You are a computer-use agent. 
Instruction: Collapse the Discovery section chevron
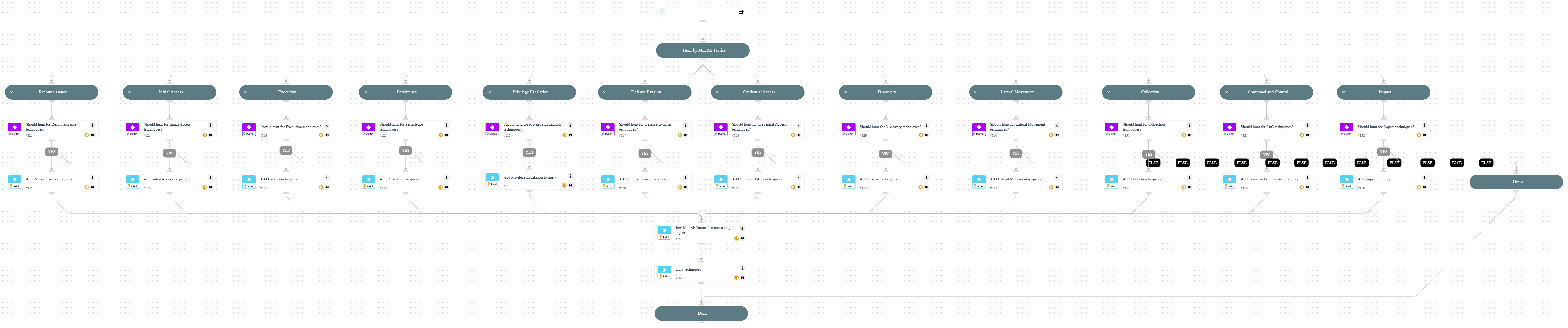pyautogui.click(x=845, y=92)
